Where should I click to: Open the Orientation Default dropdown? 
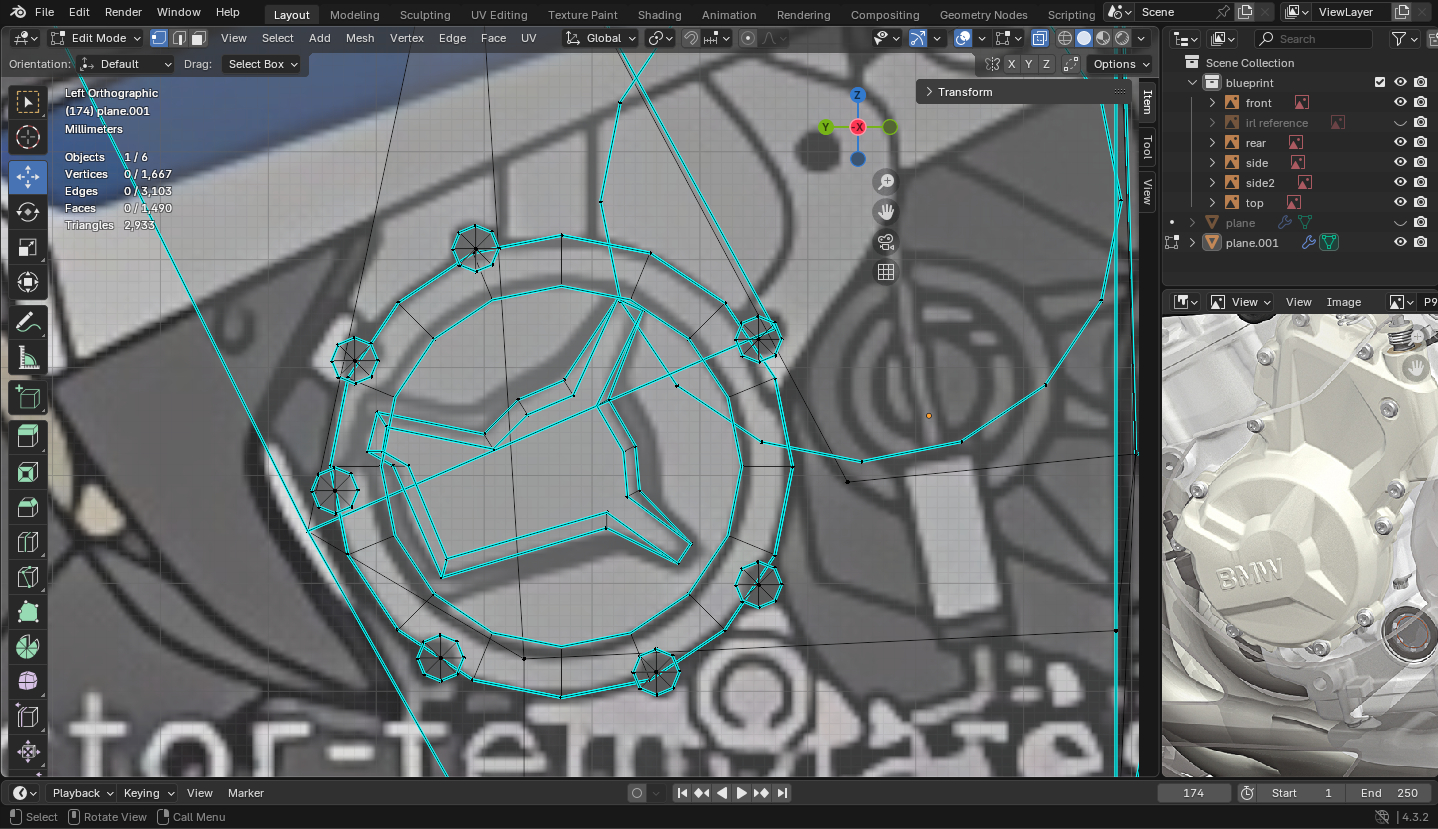pyautogui.click(x=126, y=64)
